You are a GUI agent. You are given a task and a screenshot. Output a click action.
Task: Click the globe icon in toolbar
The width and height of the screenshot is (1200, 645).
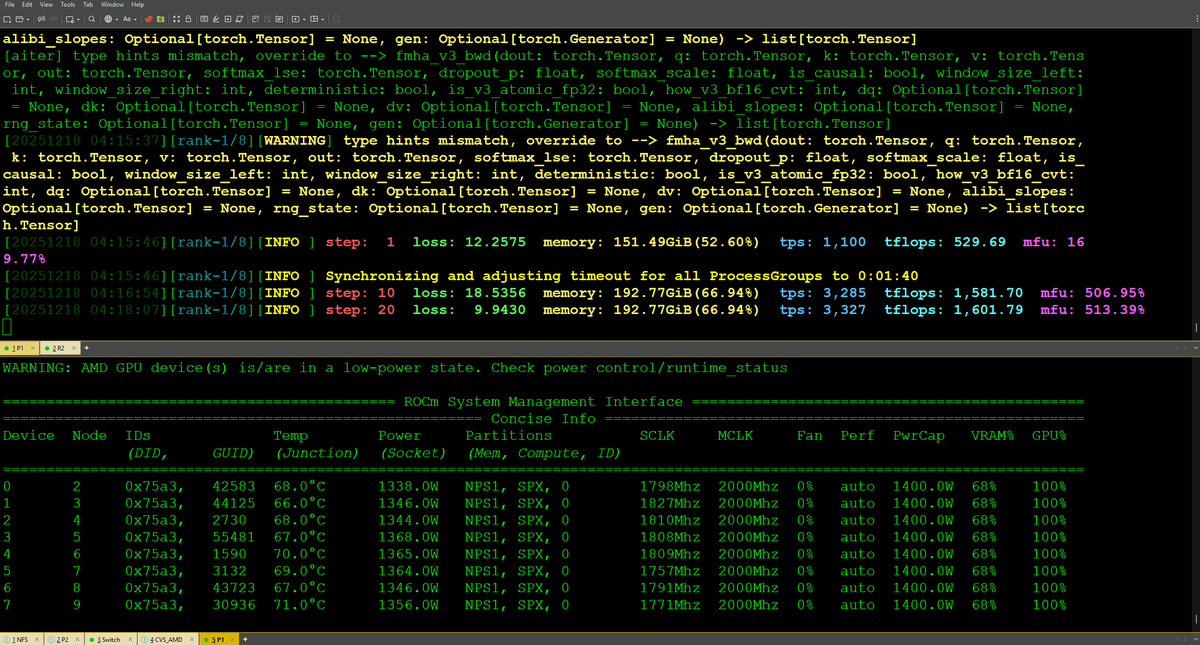click(108, 19)
